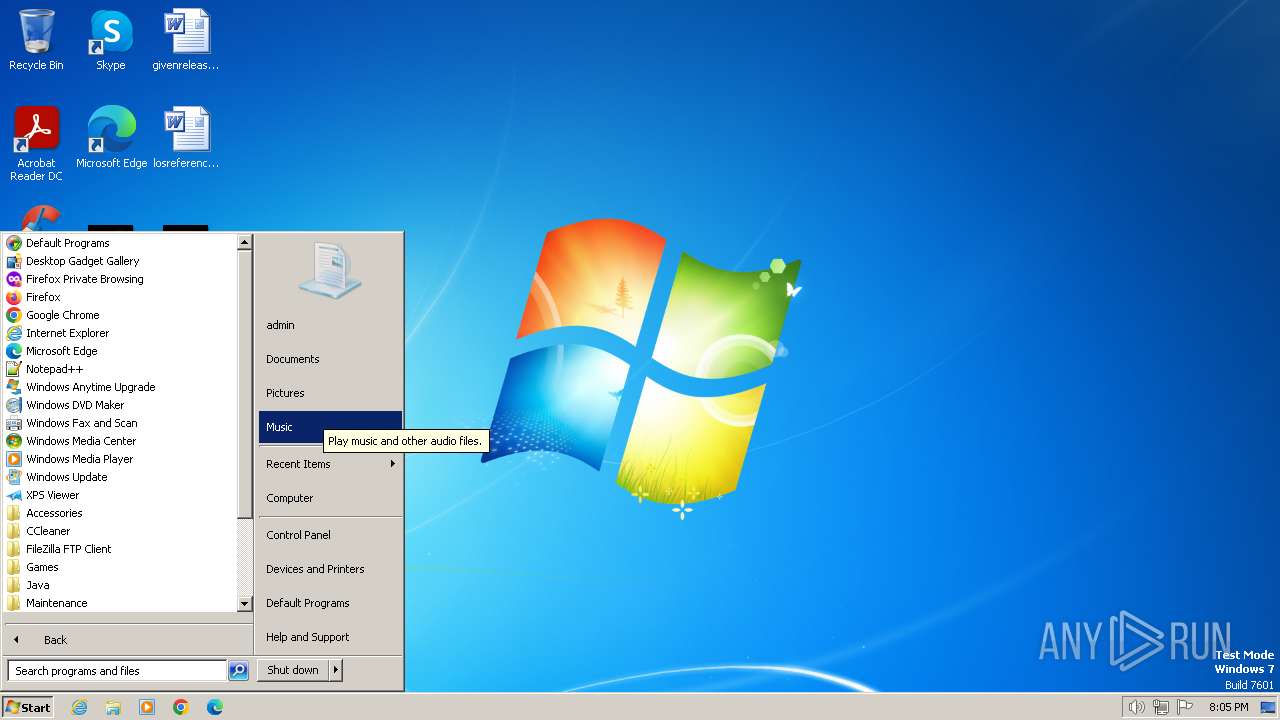Image resolution: width=1280 pixels, height=720 pixels.
Task: Open Internet Explorer on the taskbar
Action: (80, 707)
